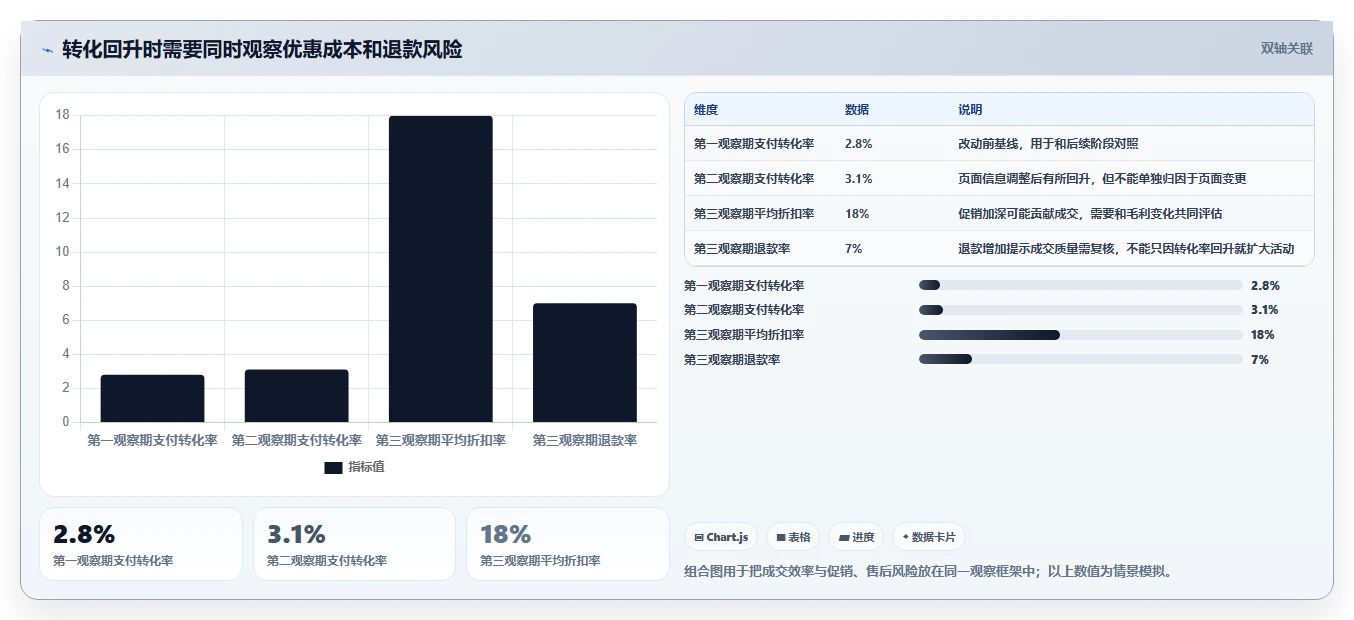Click the 18% value in the table
The width and height of the screenshot is (1354, 620).
[x=856, y=214]
